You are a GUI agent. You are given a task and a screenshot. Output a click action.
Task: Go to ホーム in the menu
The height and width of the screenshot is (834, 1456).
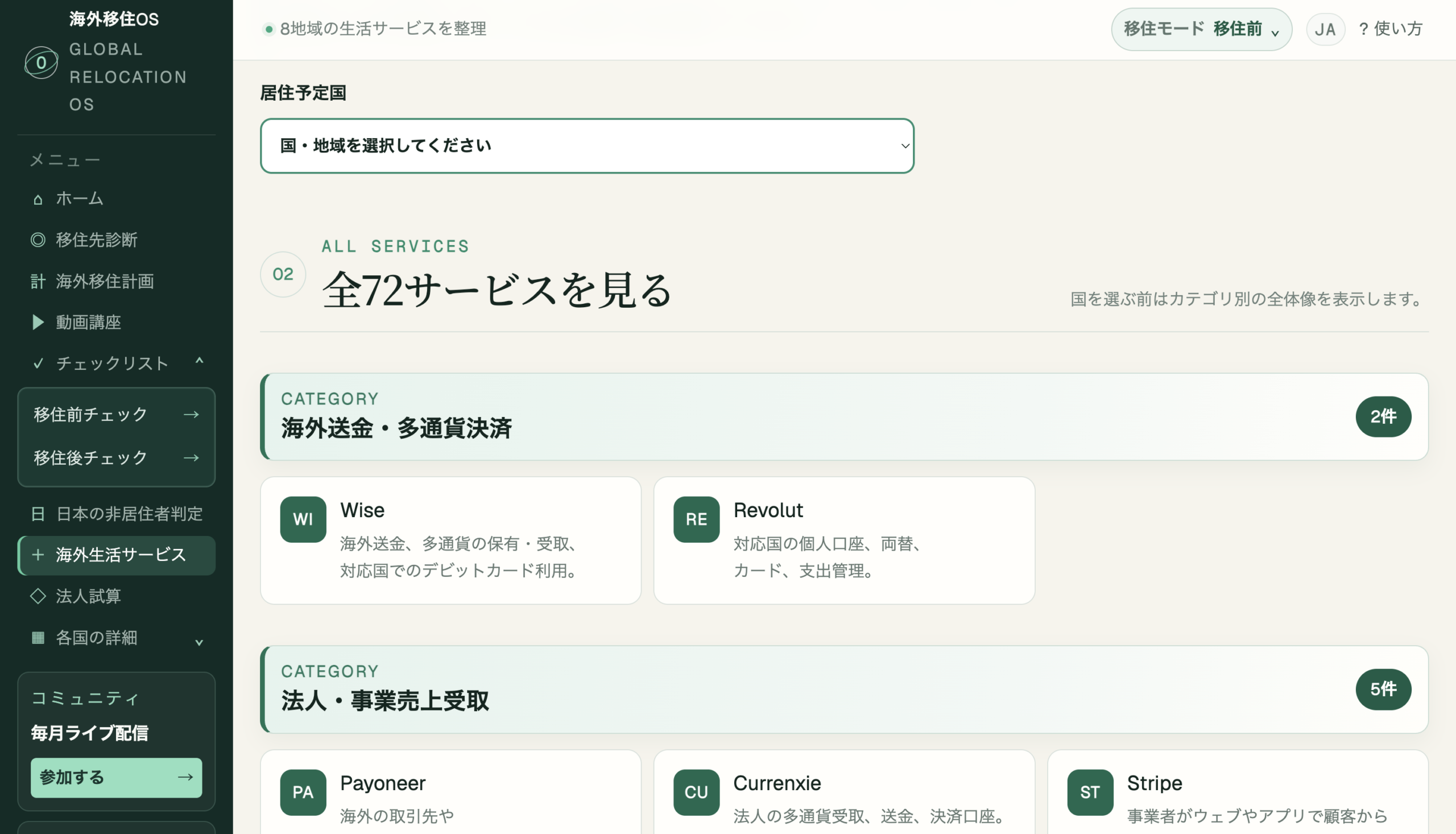coord(116,199)
